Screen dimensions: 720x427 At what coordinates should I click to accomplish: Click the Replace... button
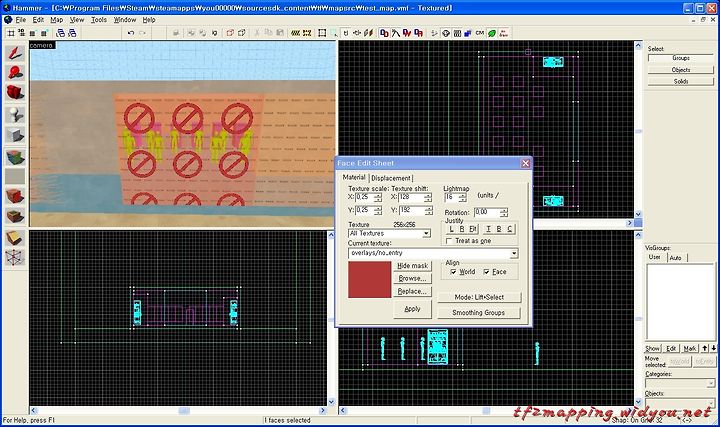[412, 291]
